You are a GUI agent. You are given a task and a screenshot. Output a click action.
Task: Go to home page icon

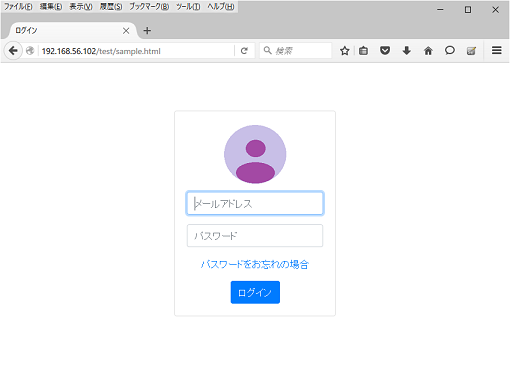[x=428, y=51]
